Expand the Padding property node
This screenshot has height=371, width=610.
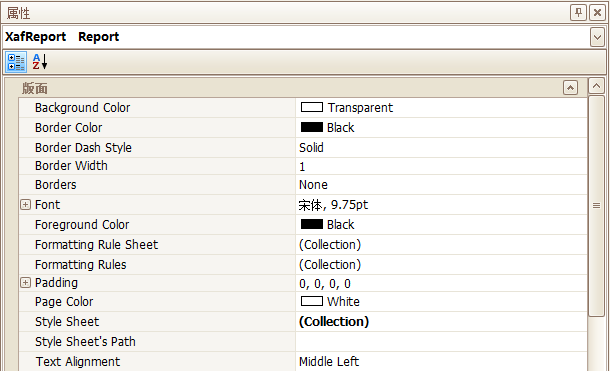[x=25, y=283]
